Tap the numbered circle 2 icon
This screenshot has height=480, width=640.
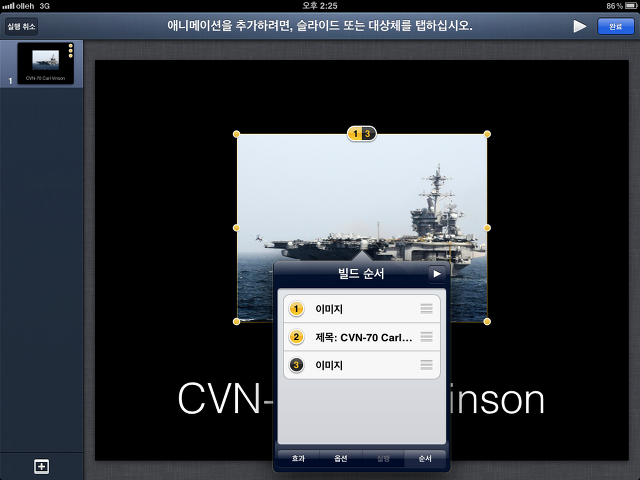click(x=296, y=337)
